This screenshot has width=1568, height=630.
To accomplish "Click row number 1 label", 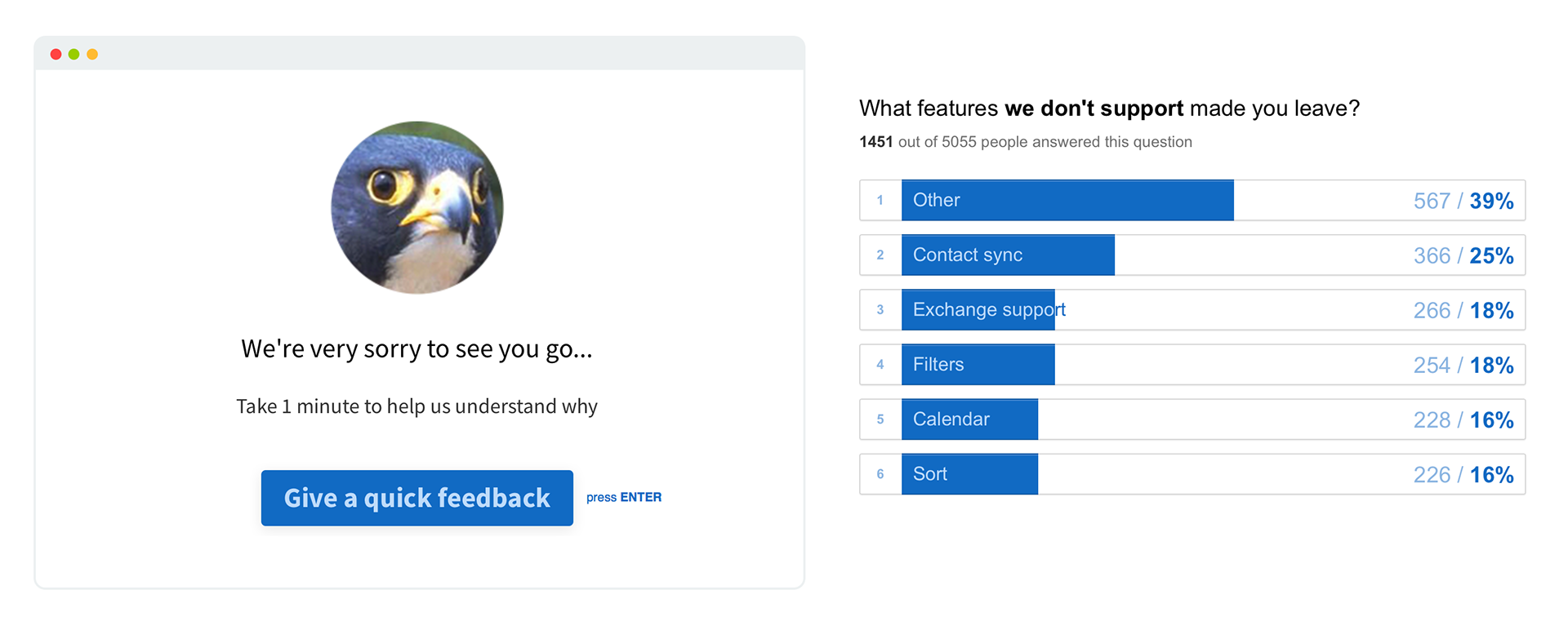I will (x=880, y=200).
